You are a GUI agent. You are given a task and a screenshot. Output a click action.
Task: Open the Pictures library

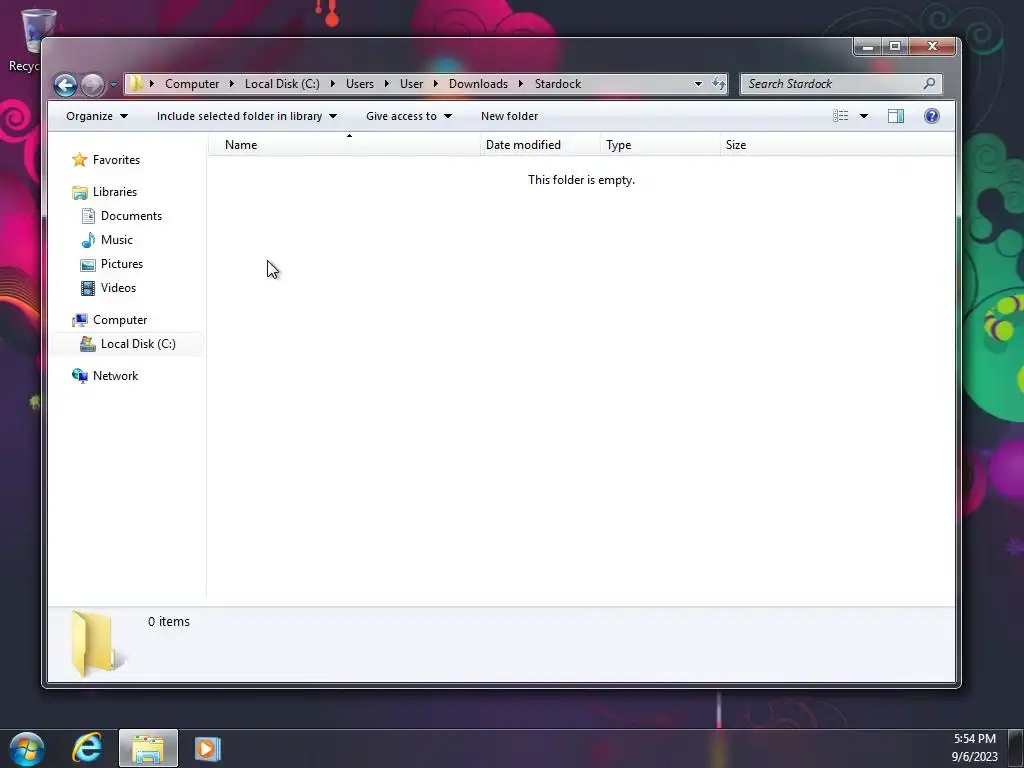click(122, 264)
